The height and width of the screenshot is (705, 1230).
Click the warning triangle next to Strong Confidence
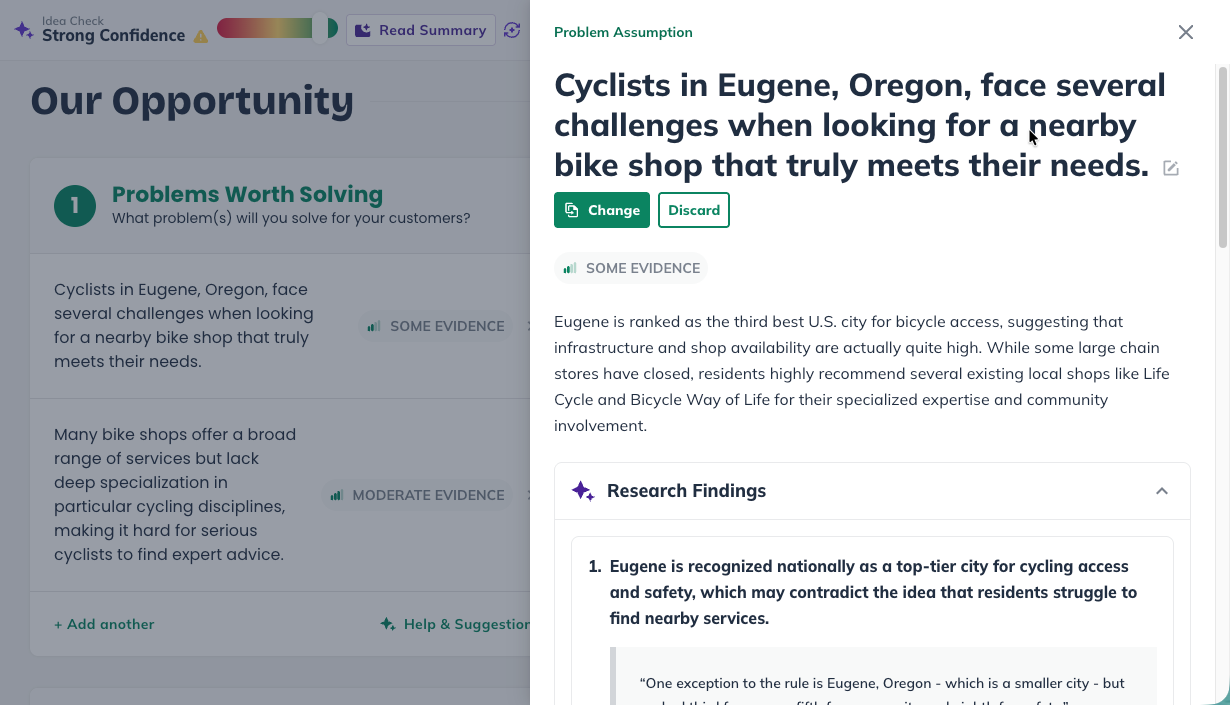pyautogui.click(x=200, y=37)
